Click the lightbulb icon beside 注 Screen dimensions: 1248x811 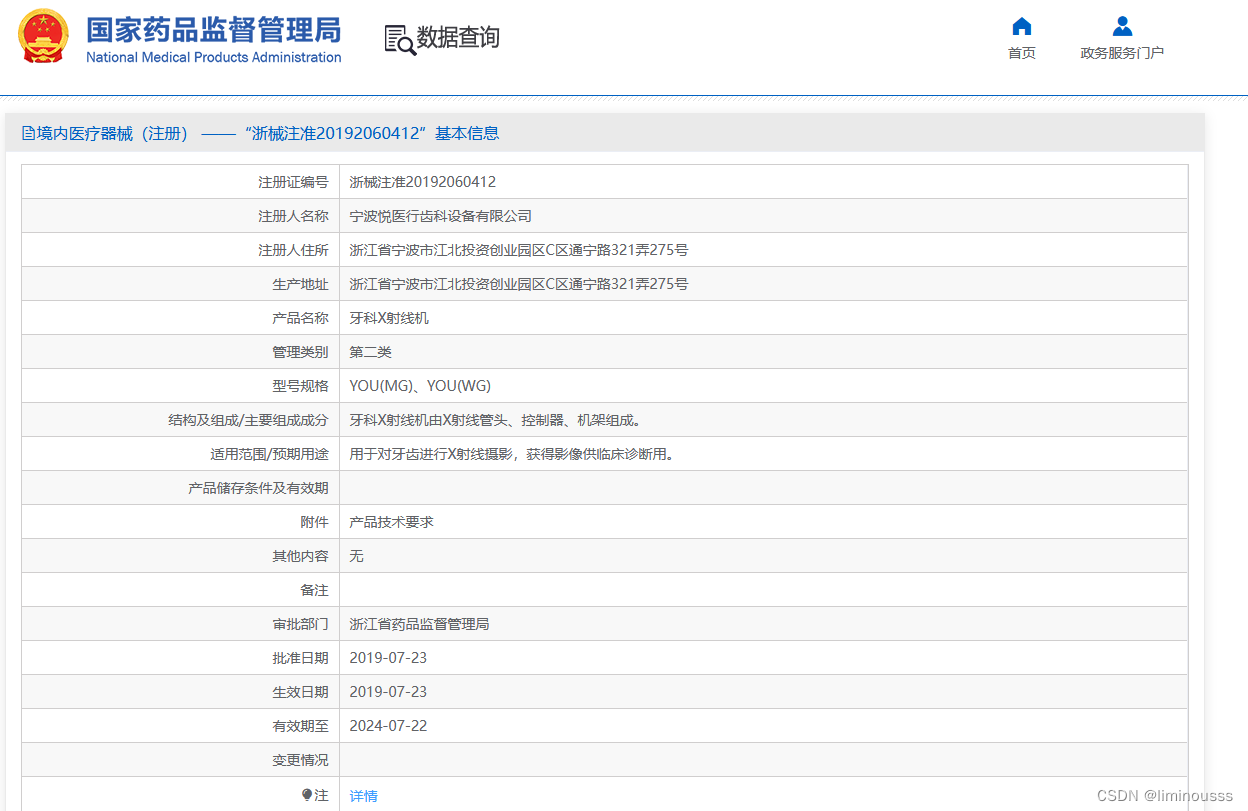[x=307, y=795]
